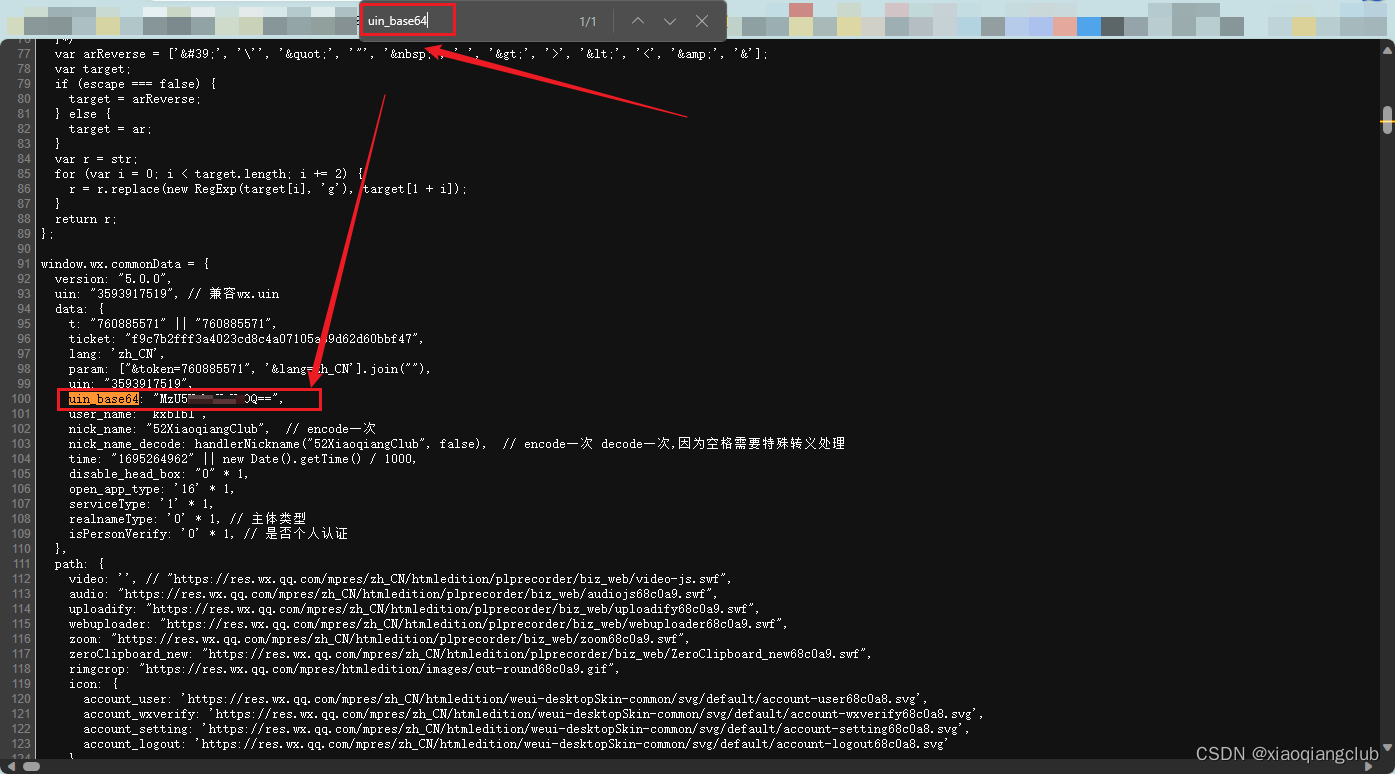Click the highlighted uin_base64 key in code
Viewport: 1395px width, 774px height.
(x=104, y=399)
